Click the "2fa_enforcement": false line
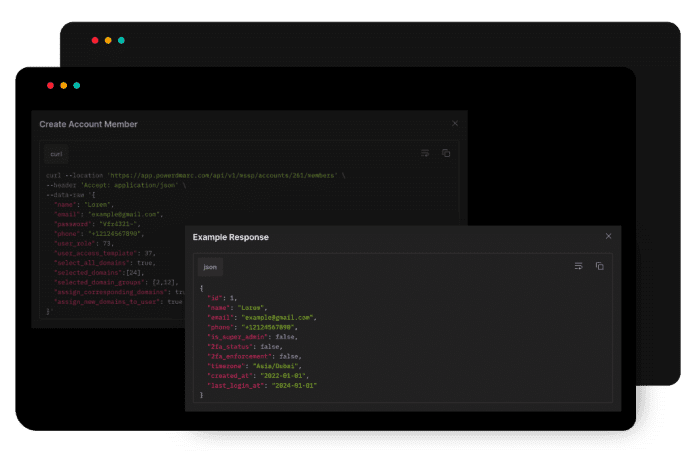This screenshot has width=697, height=453. (254, 356)
